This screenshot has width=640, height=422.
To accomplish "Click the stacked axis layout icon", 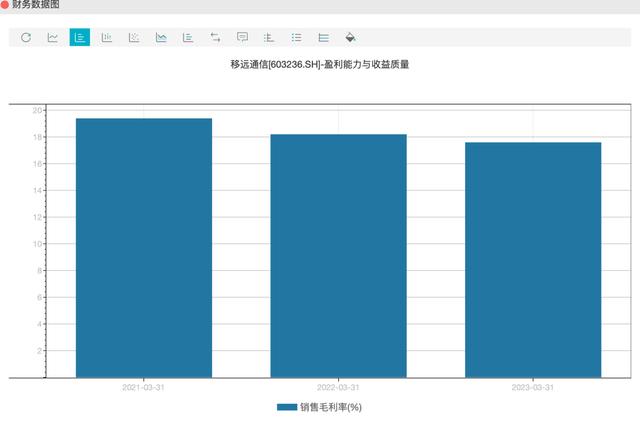I will (x=269, y=38).
